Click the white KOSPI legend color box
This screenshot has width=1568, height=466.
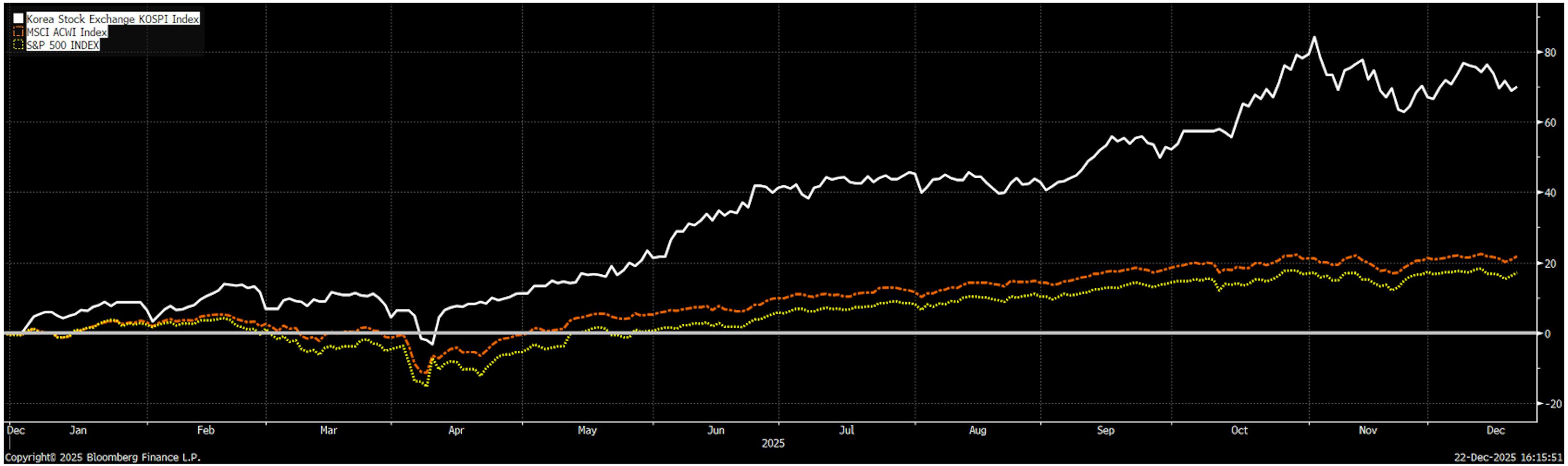click(18, 19)
